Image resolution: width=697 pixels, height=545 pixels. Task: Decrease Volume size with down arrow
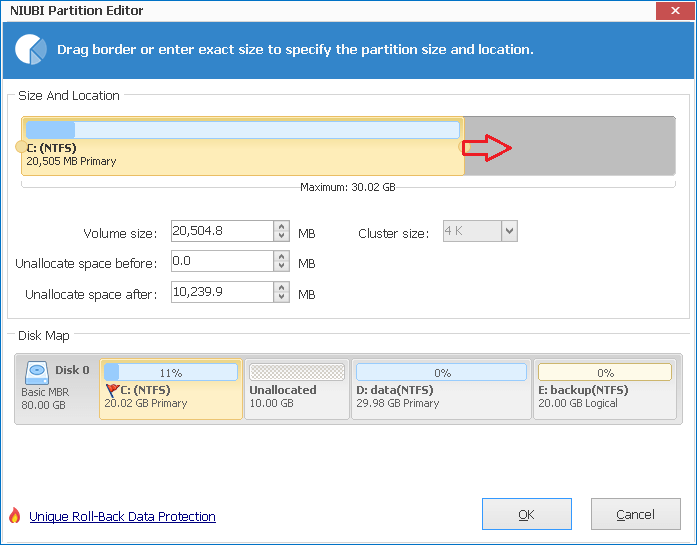[x=281, y=236]
